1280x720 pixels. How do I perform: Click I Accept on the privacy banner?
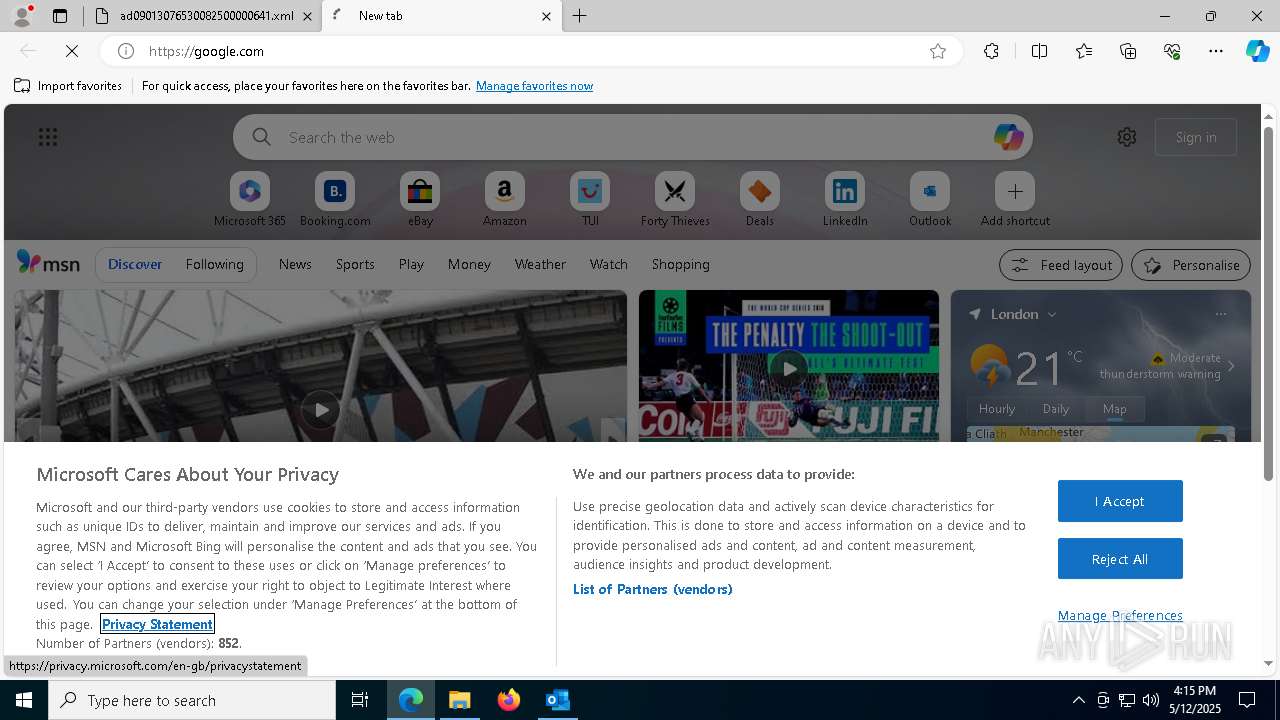[1120, 501]
